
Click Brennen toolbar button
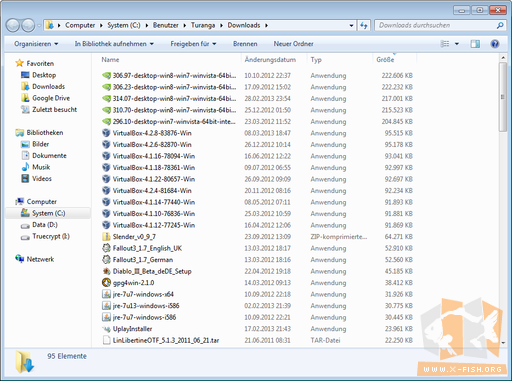click(x=245, y=44)
